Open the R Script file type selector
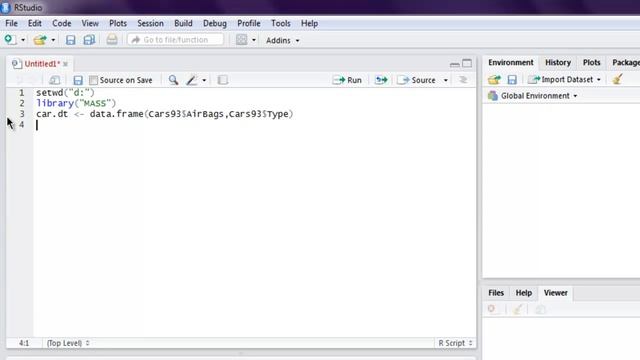 (455, 343)
